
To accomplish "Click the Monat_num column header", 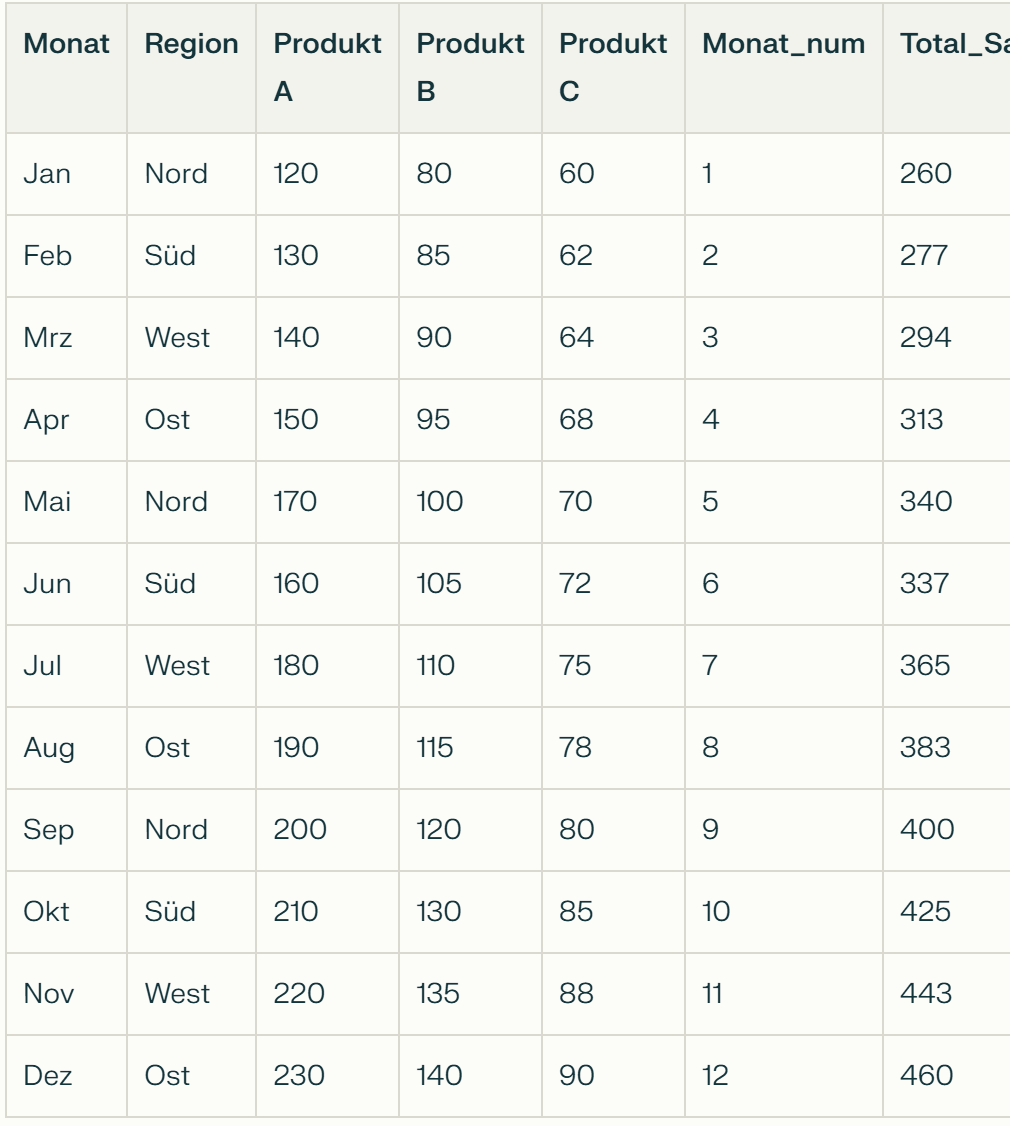I will tap(783, 68).
